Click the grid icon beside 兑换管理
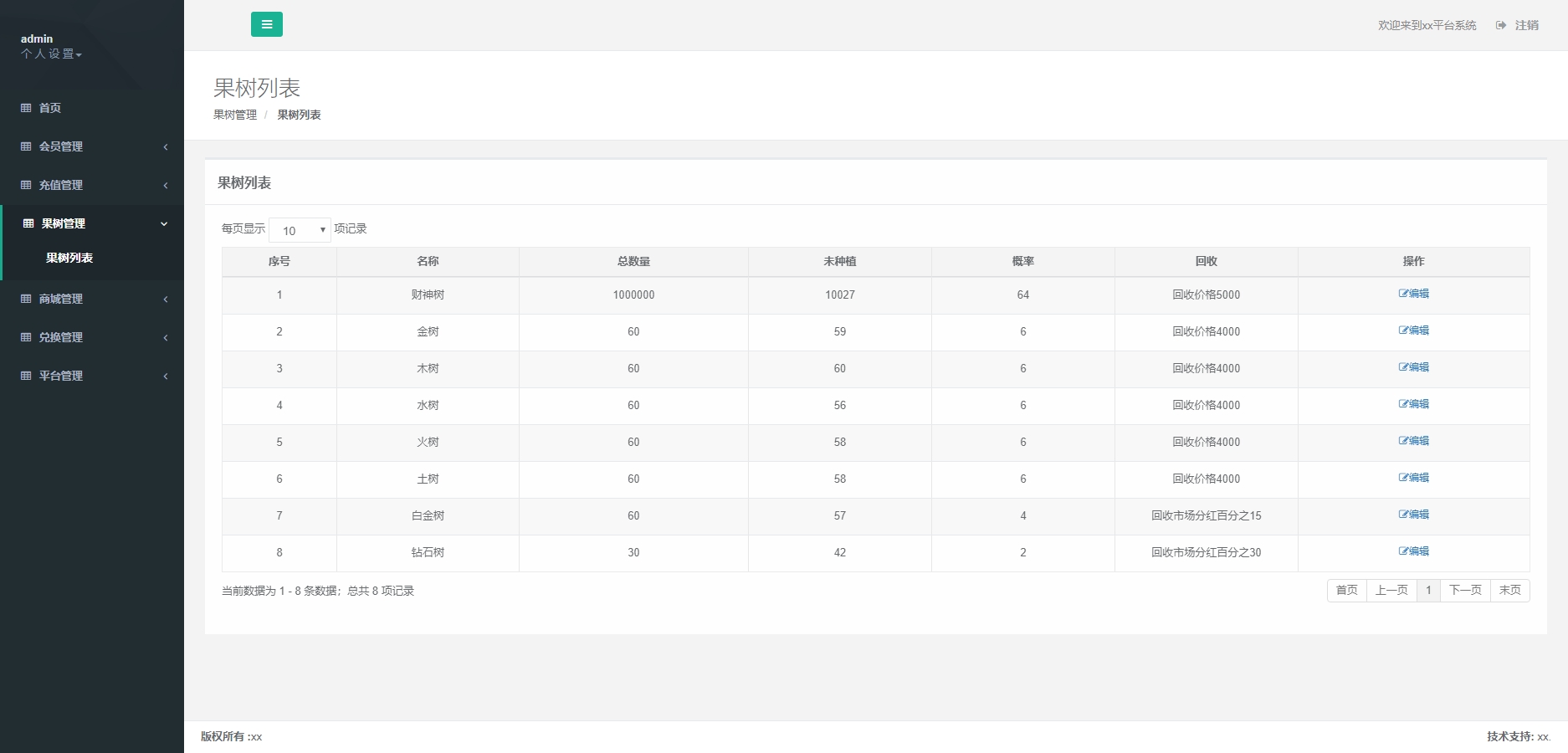1568x753 pixels. [26, 337]
